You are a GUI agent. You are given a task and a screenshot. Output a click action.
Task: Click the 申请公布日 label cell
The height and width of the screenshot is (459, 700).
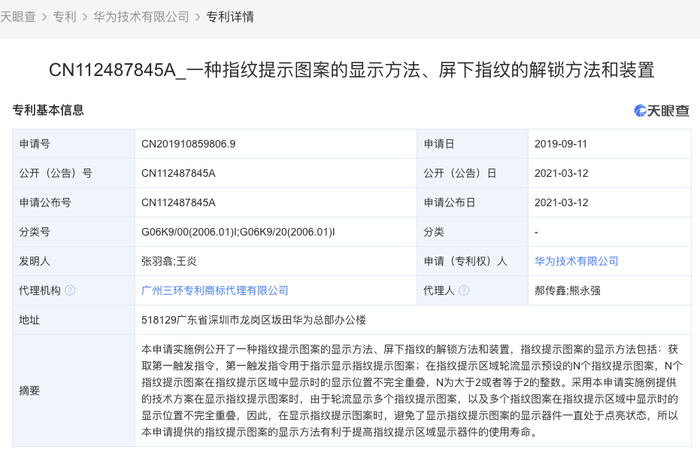pyautogui.click(x=472, y=203)
